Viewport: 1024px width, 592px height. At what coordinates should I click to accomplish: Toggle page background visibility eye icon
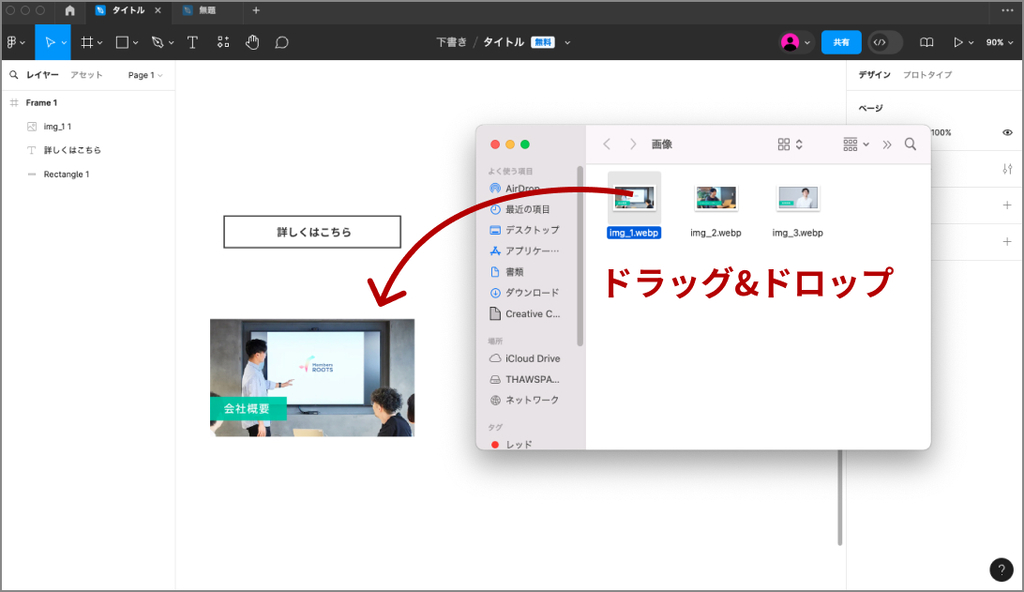[1007, 132]
